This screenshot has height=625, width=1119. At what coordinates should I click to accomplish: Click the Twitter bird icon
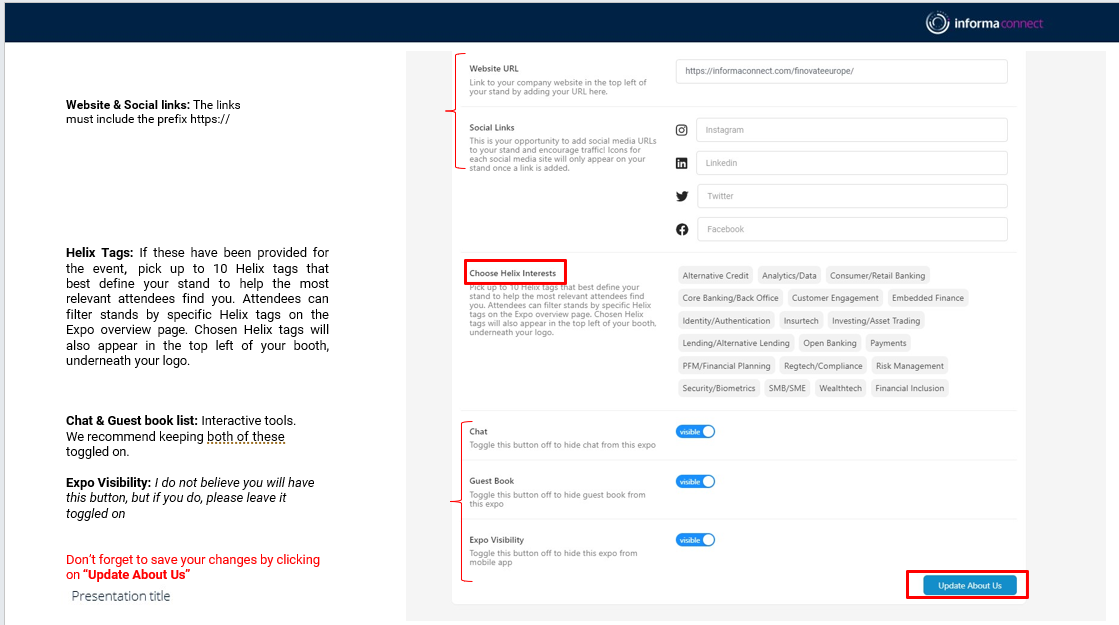click(682, 196)
